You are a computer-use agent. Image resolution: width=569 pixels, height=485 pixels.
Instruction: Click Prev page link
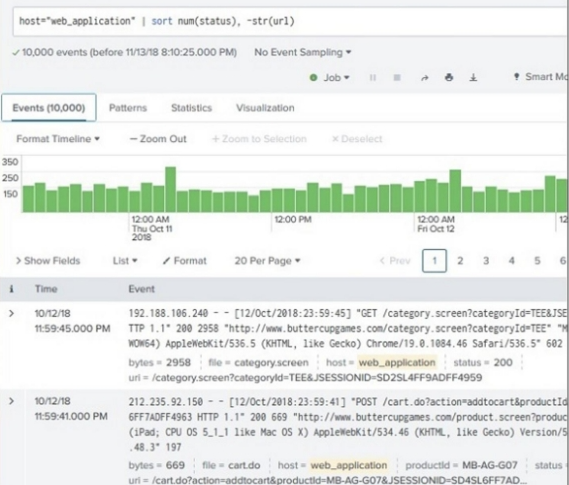[395, 261]
